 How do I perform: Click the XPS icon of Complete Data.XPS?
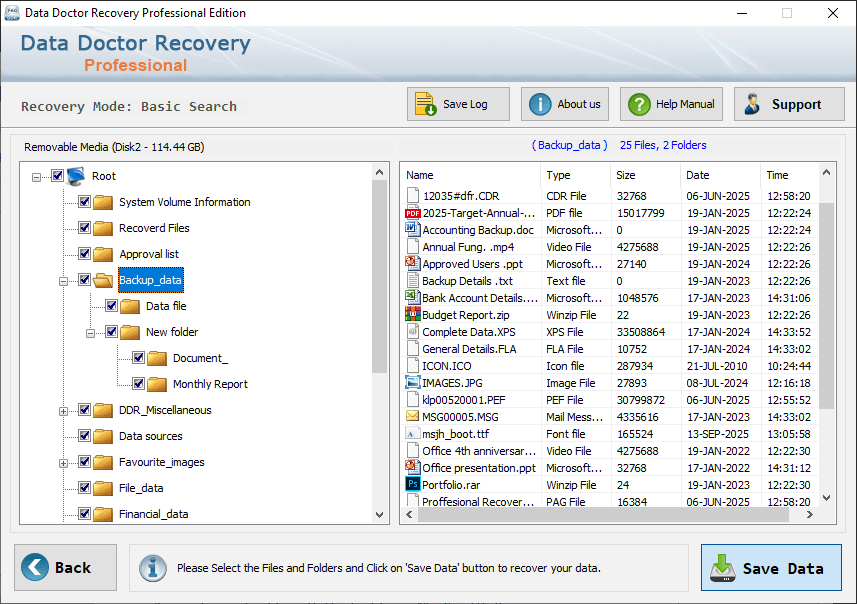[x=412, y=331]
